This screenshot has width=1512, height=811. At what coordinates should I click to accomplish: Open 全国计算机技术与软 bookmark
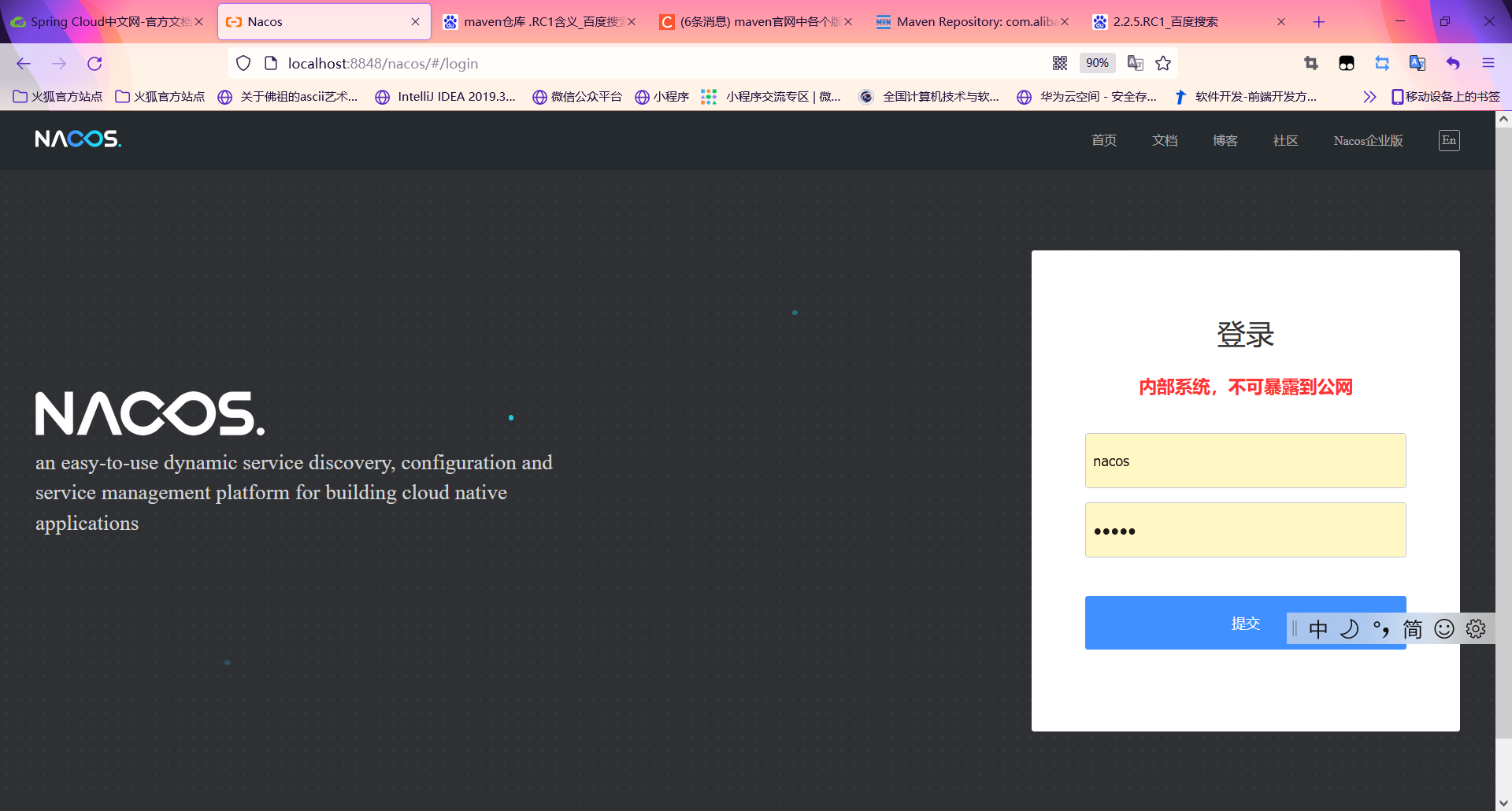point(929,97)
